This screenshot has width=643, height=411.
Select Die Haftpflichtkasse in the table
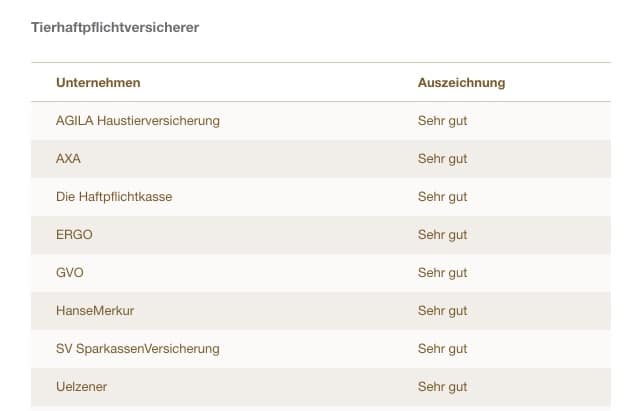114,197
